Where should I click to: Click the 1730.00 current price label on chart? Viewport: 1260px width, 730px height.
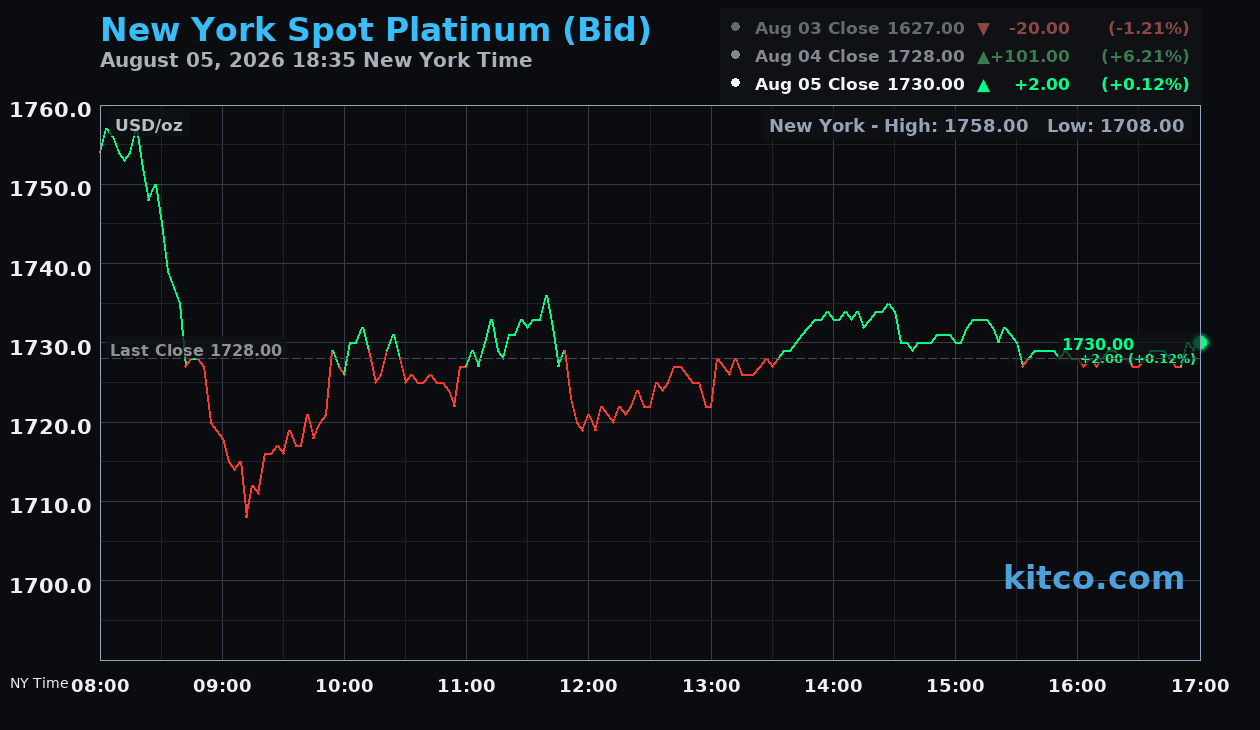(1098, 344)
